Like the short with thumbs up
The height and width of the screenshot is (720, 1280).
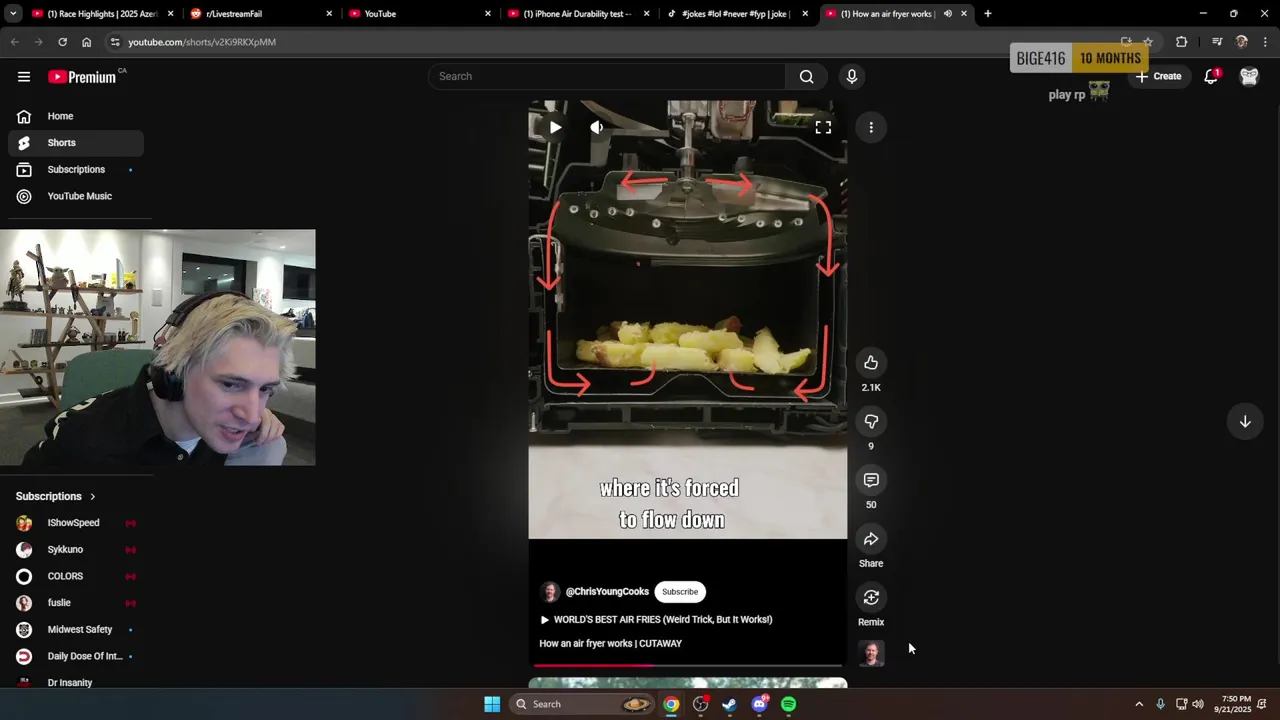coord(871,363)
